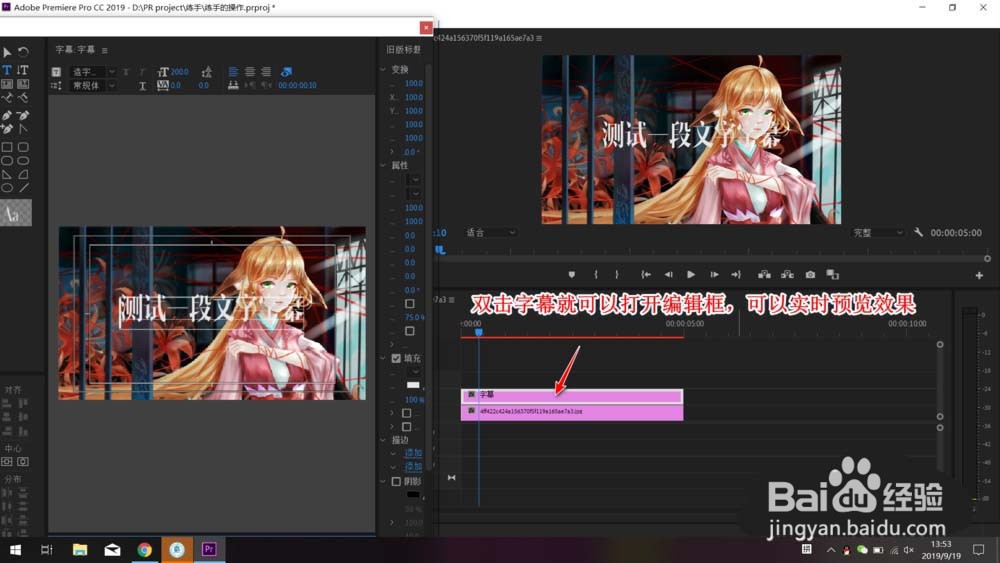
Task: Toggle the 阴影 (Shadow) checkbox
Action: 396,481
